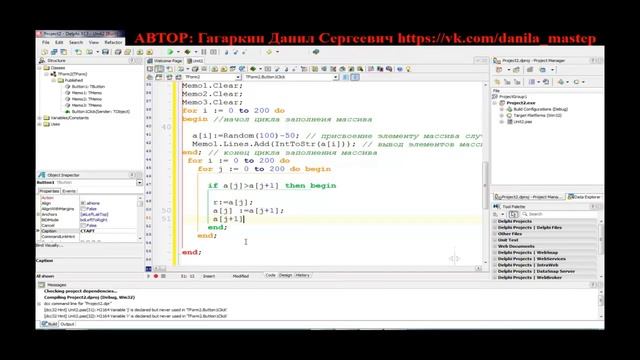640x360 pixels.
Task: Click the green Run arrow in the toolbar
Action: click(x=170, y=52)
